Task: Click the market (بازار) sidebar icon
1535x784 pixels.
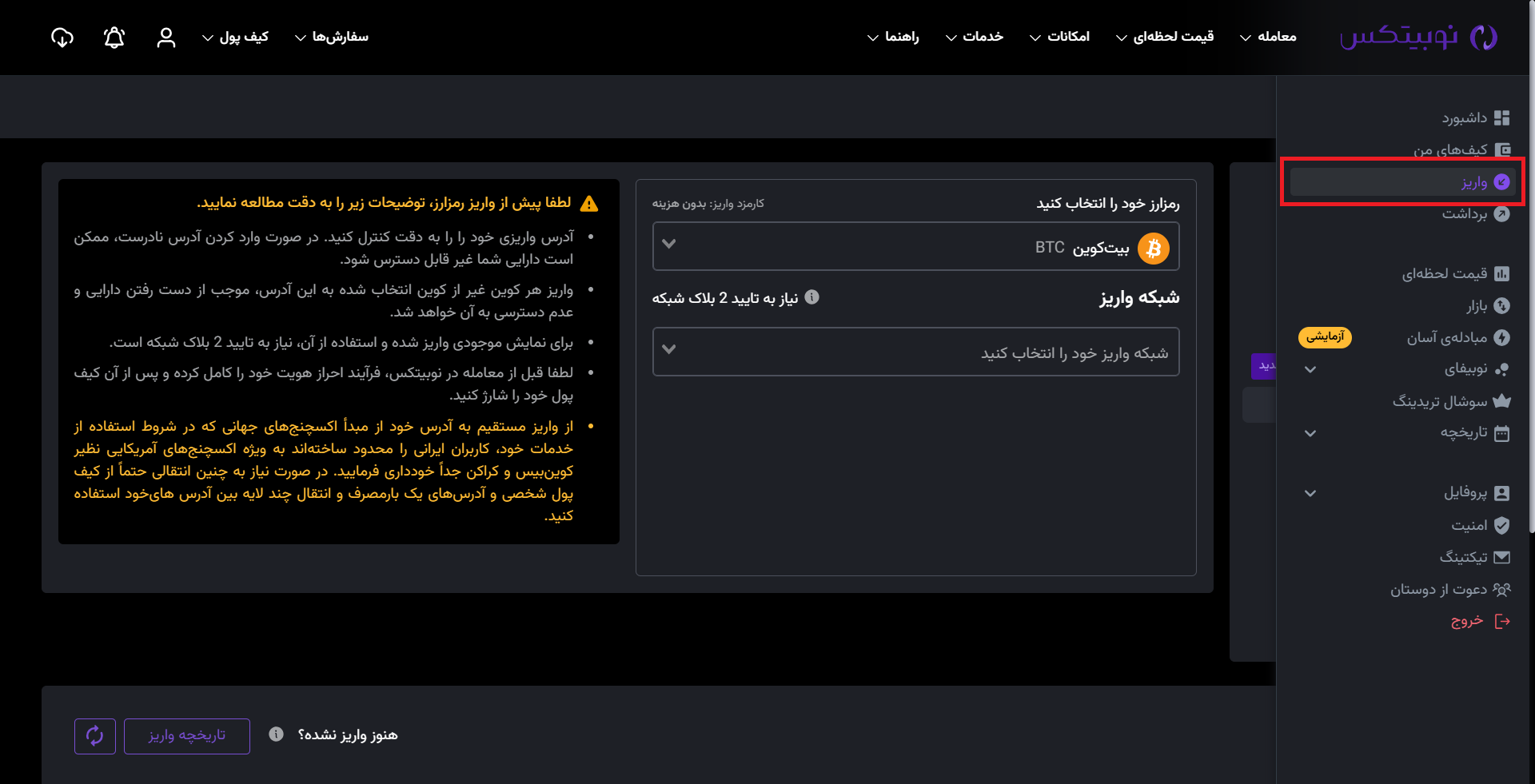Action: click(1502, 305)
